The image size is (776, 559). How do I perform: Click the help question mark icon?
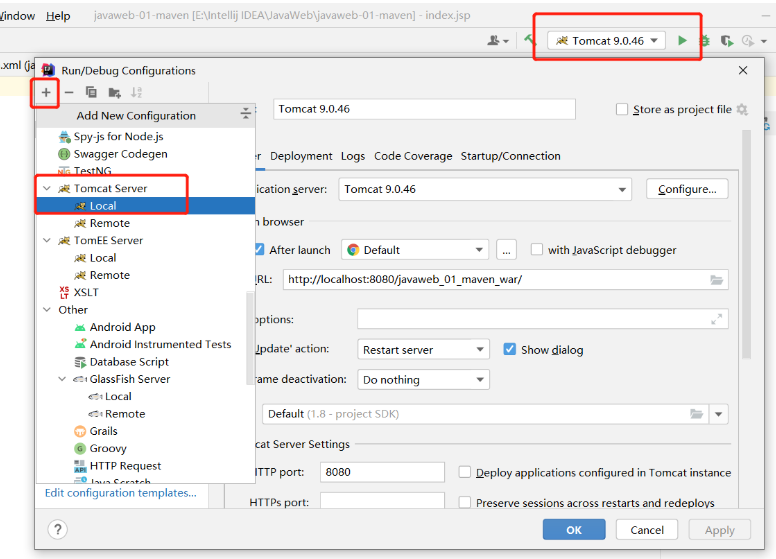pos(57,530)
